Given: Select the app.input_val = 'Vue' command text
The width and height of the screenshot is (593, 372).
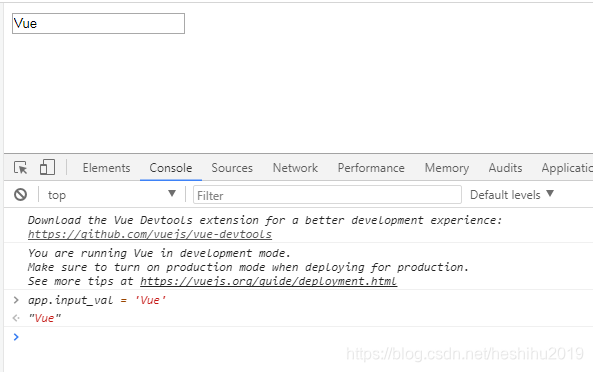Looking at the screenshot, I should tap(97, 301).
